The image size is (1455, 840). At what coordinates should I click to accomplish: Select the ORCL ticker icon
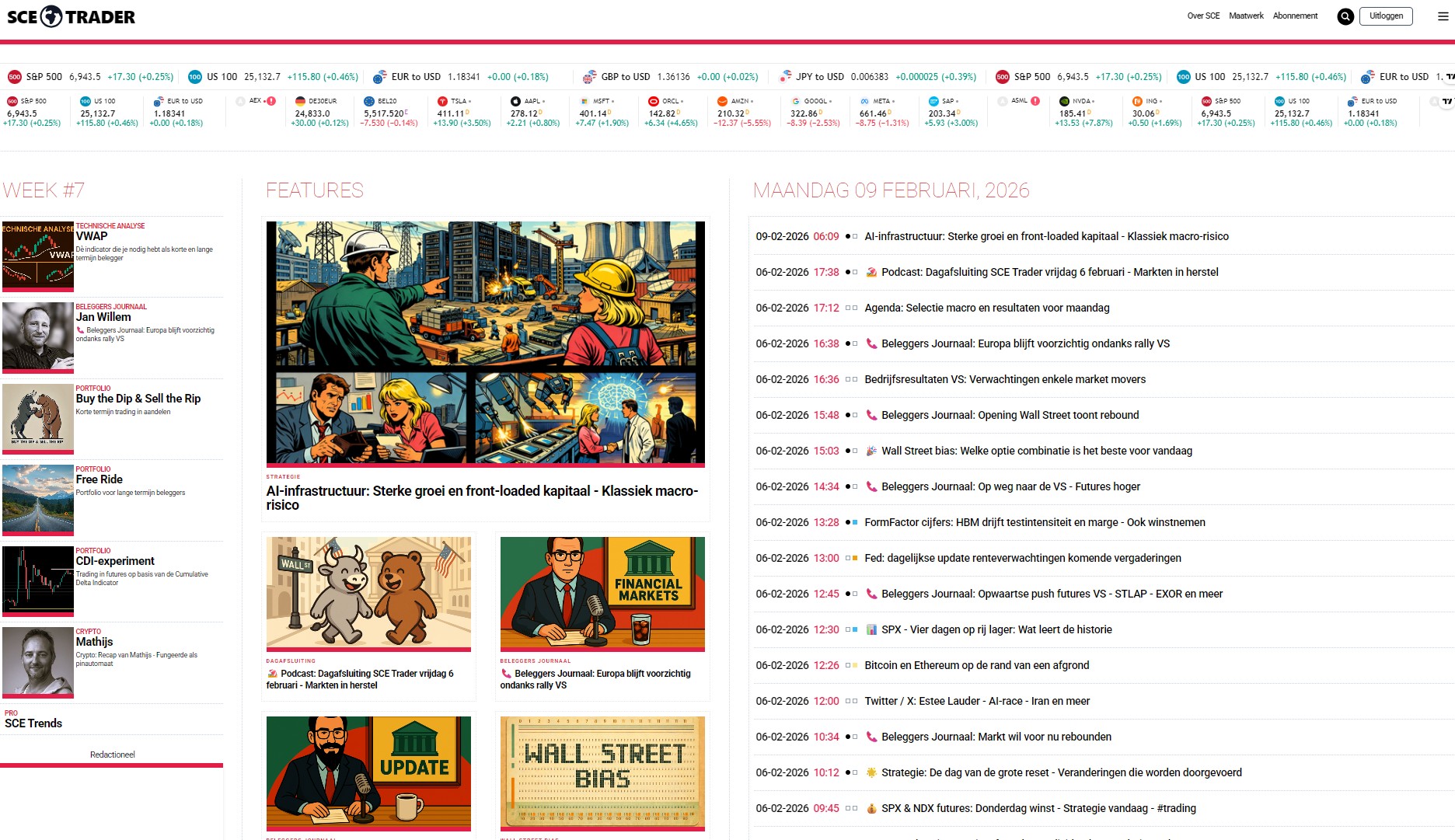tap(654, 101)
